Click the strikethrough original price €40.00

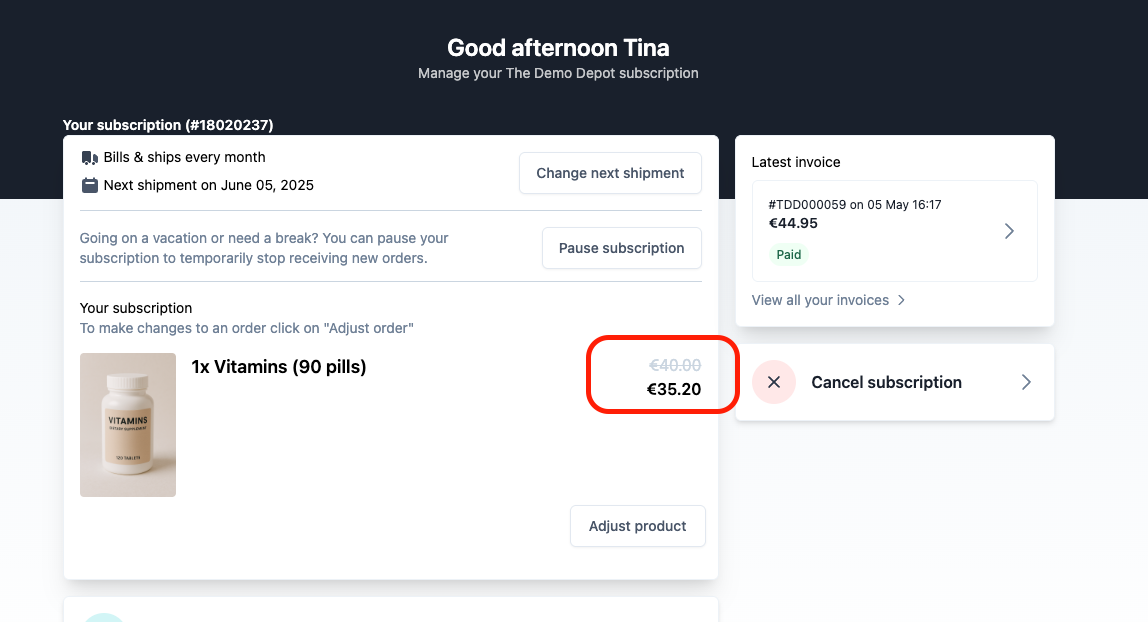tap(675, 365)
